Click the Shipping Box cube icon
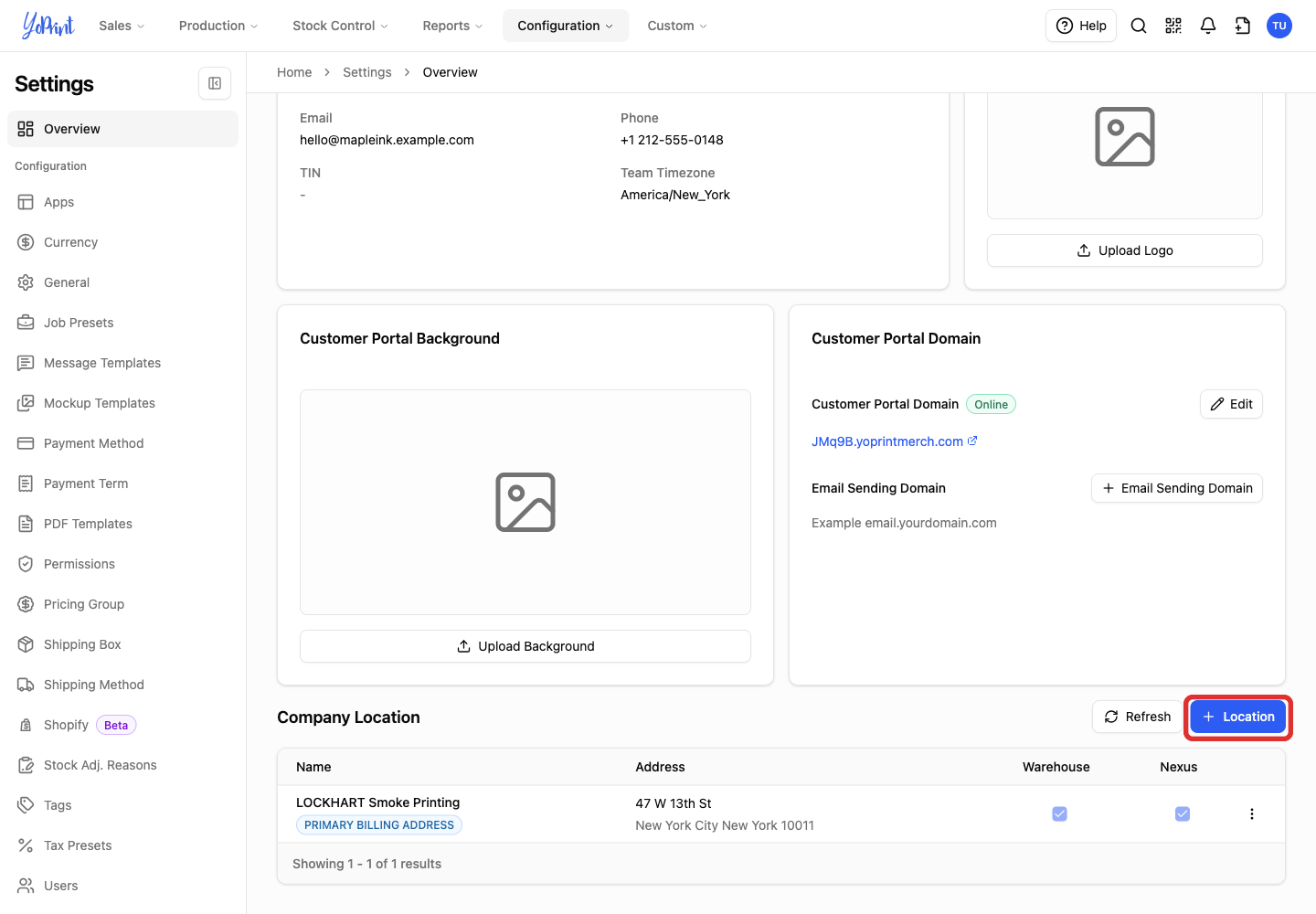This screenshot has height=914, width=1316. (x=26, y=644)
